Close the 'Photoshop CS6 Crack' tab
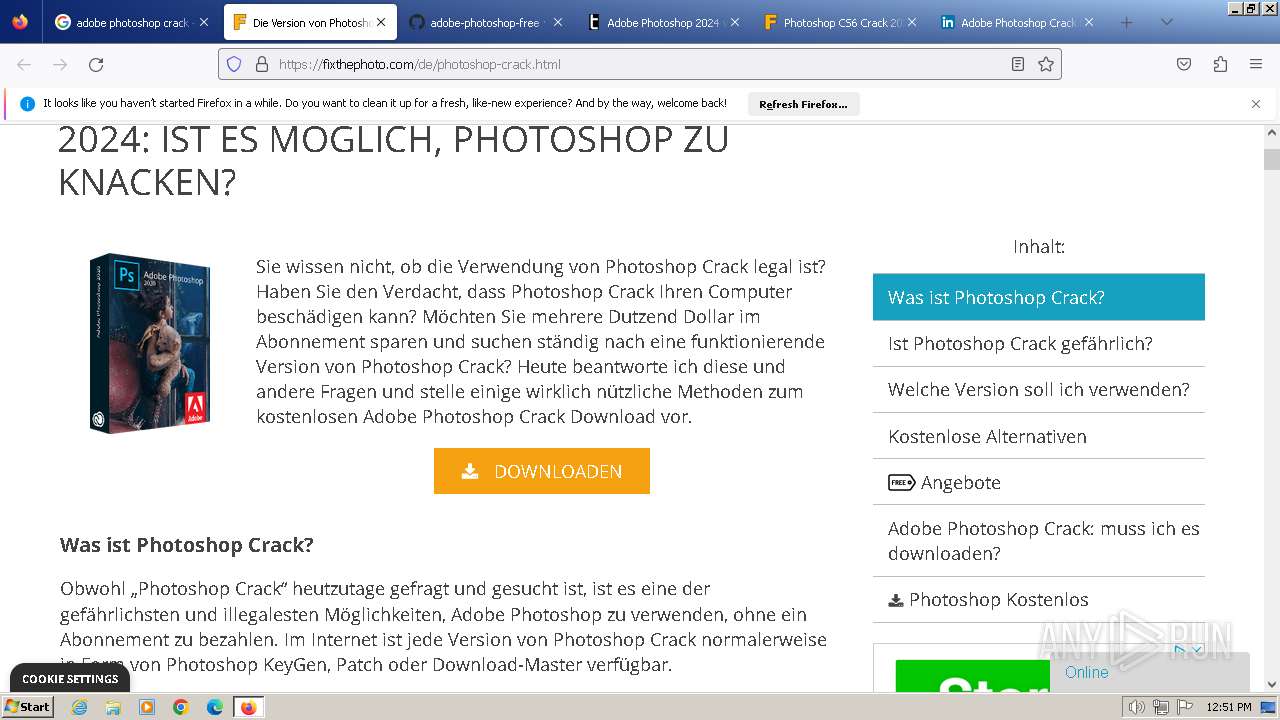This screenshot has width=1280, height=720. 912,22
